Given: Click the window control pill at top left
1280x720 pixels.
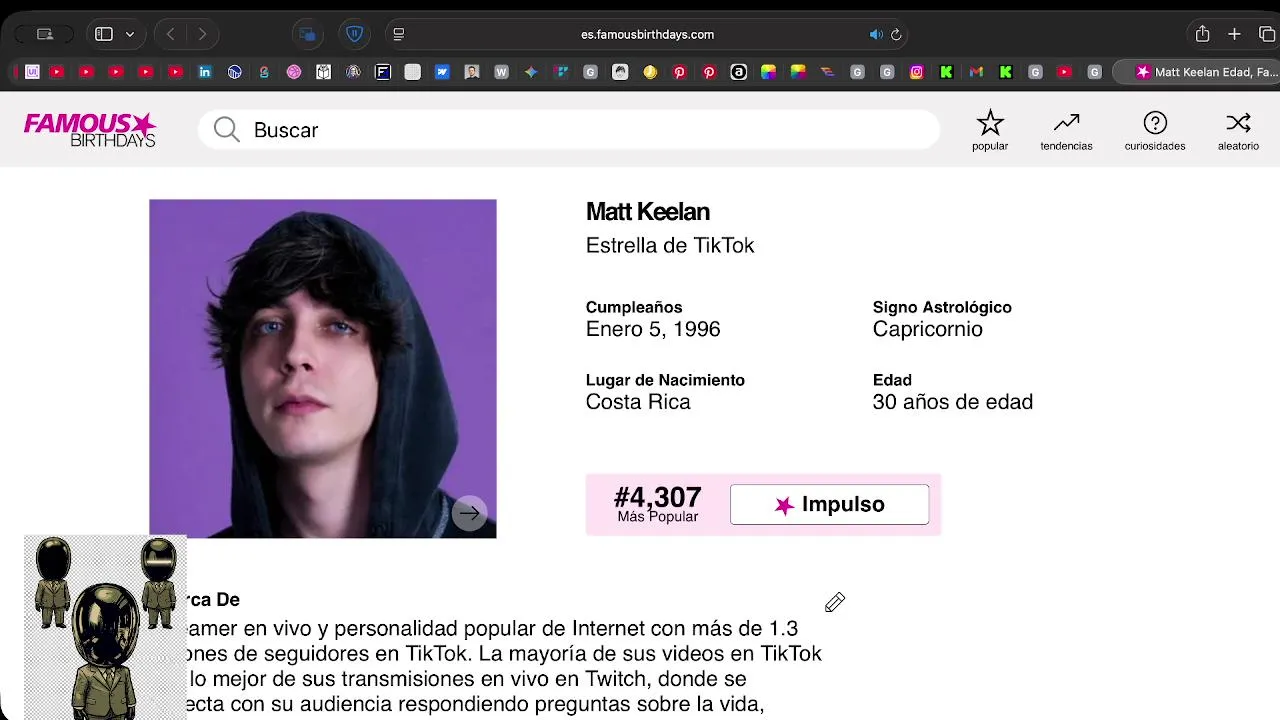Looking at the screenshot, I should (43, 34).
